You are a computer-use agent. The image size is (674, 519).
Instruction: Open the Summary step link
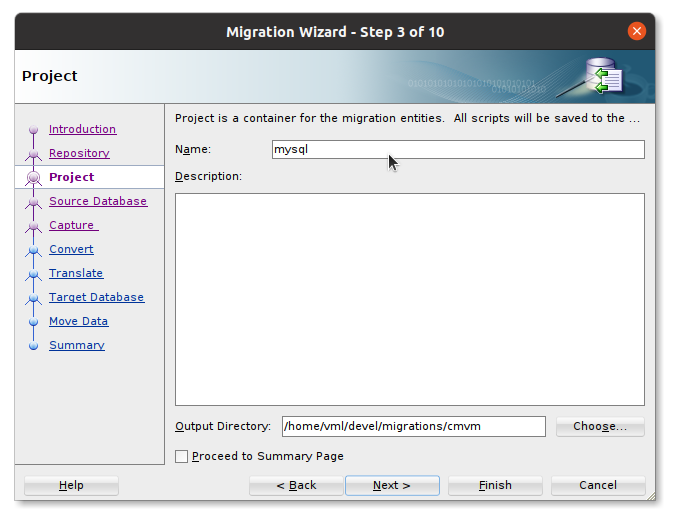click(77, 346)
